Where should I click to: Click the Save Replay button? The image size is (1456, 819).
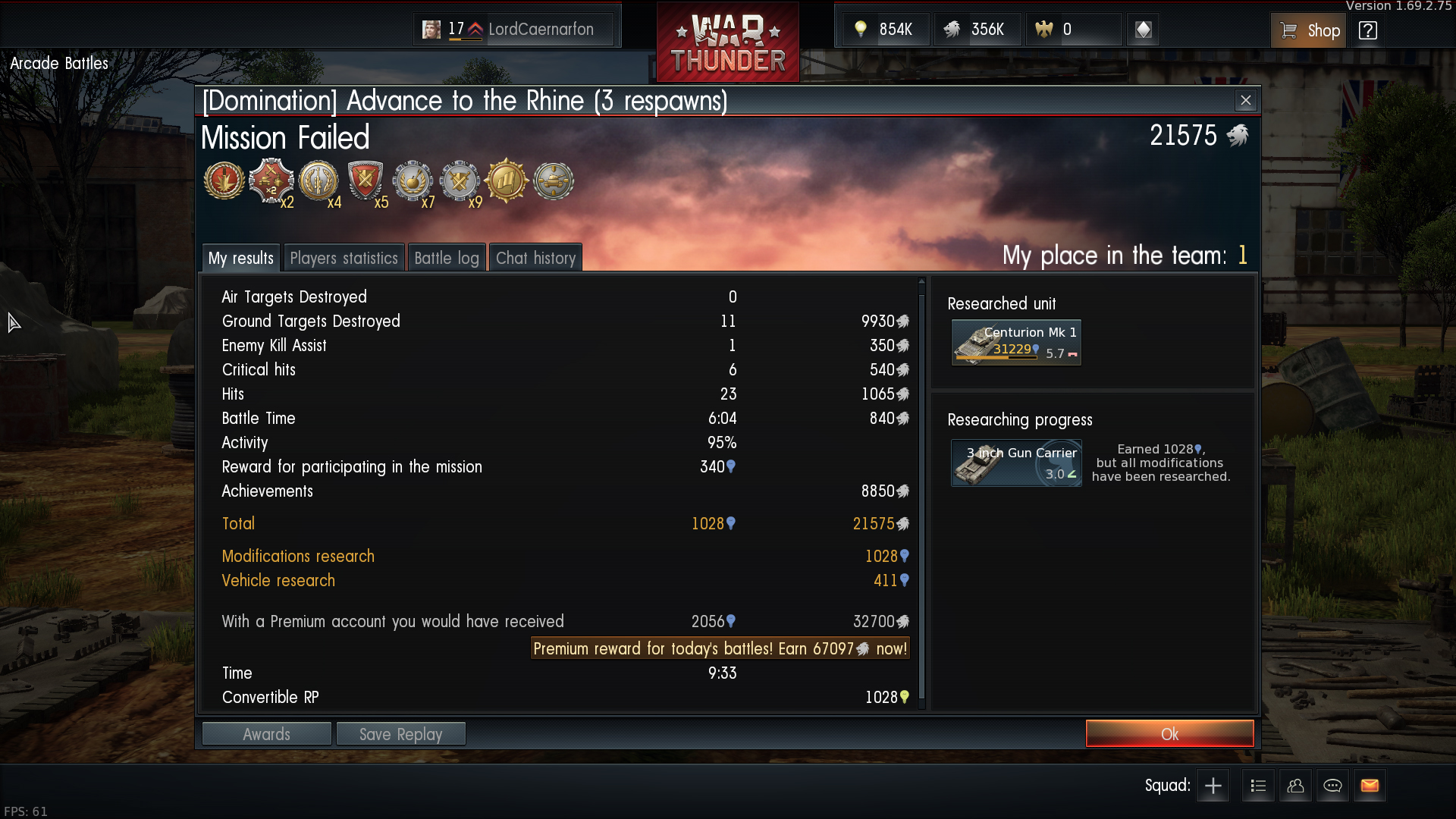(400, 734)
